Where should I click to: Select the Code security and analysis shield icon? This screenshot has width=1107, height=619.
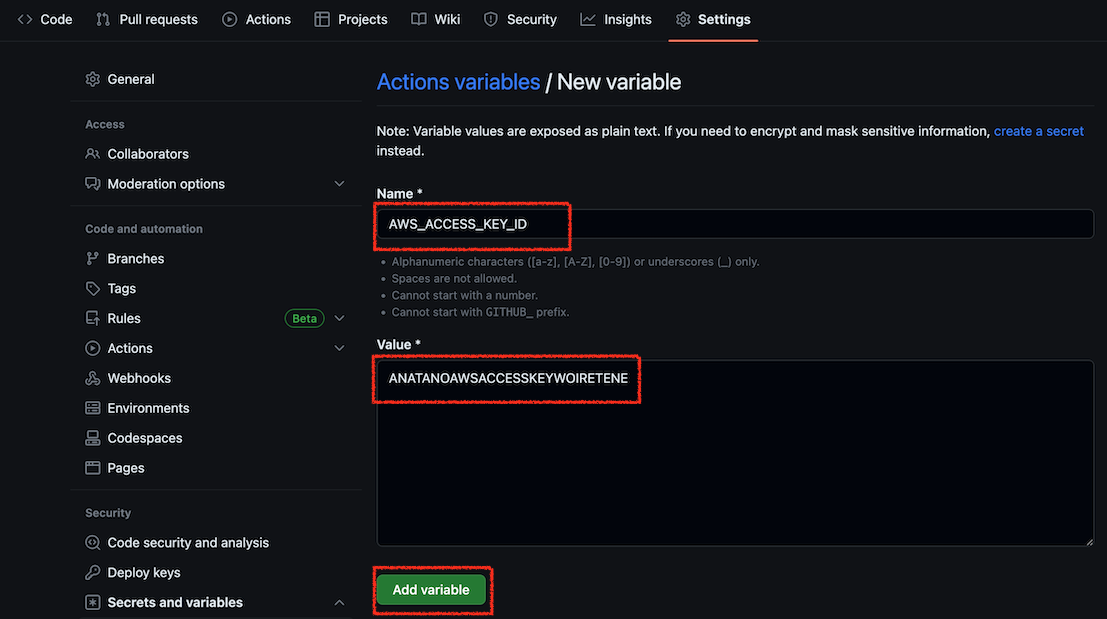click(x=91, y=542)
